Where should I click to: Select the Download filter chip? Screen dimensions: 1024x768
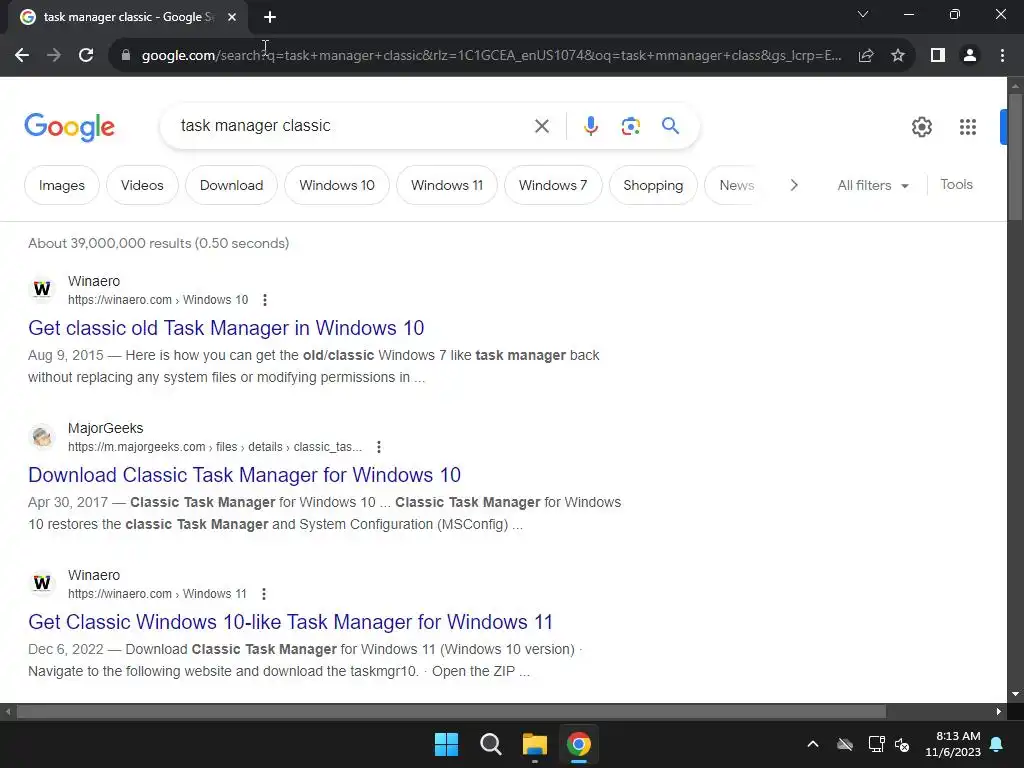[231, 185]
